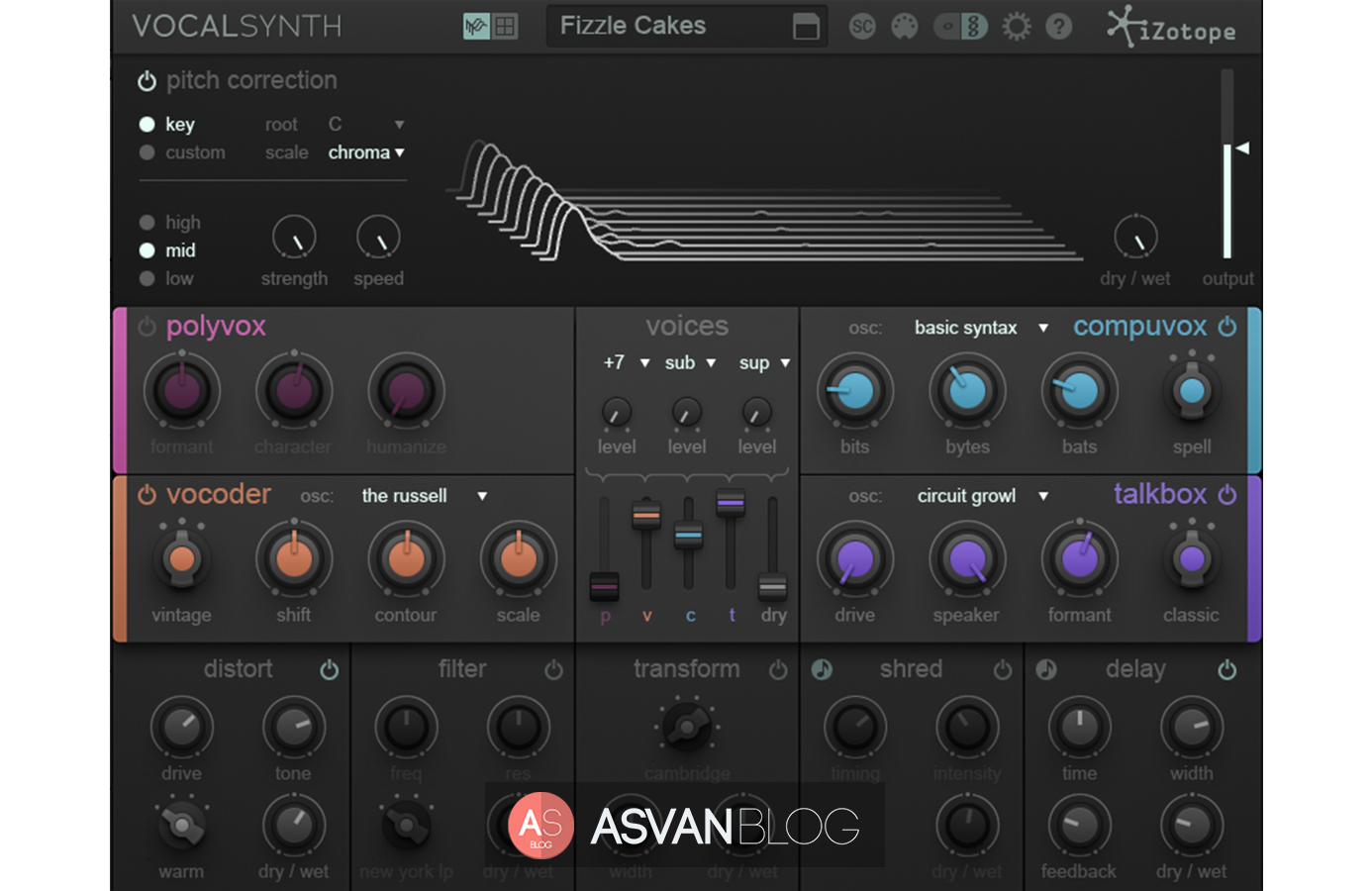Enable the filter effect power button
This screenshot has width=1372, height=891.
(554, 670)
